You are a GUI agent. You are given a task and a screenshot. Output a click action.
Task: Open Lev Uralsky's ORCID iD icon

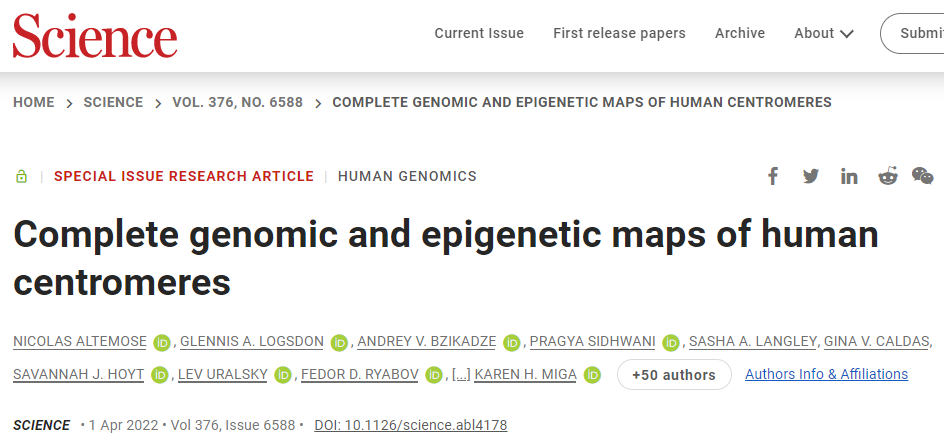[283, 375]
